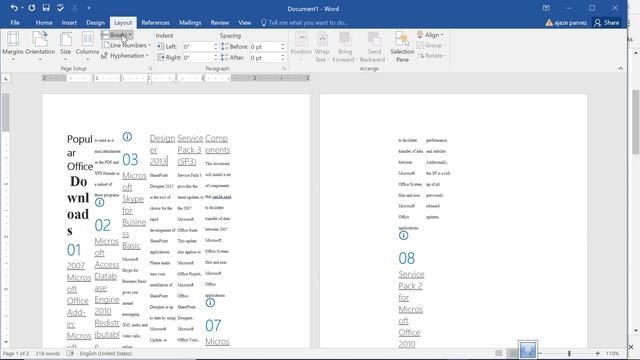Click Service Pack 2 for Microsoft Office 2010 link
Screen dimensions: 640x360
(411, 309)
